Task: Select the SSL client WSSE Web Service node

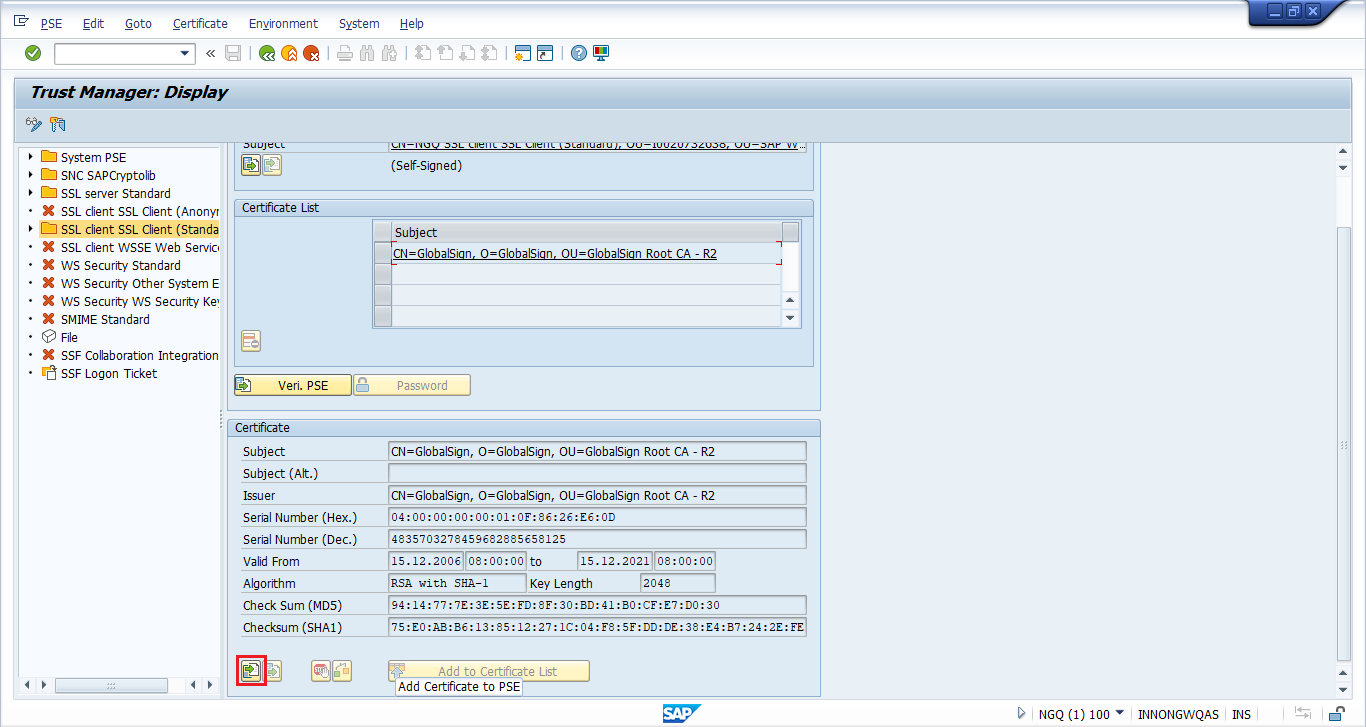Action: (139, 247)
